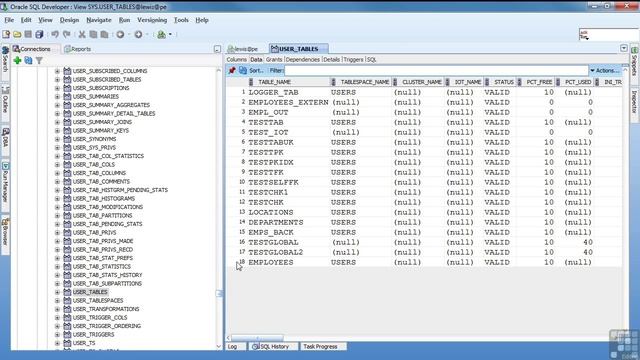Click the Refresh data icon beside Sort
Screen dimensions: 640x360
[x=243, y=71]
